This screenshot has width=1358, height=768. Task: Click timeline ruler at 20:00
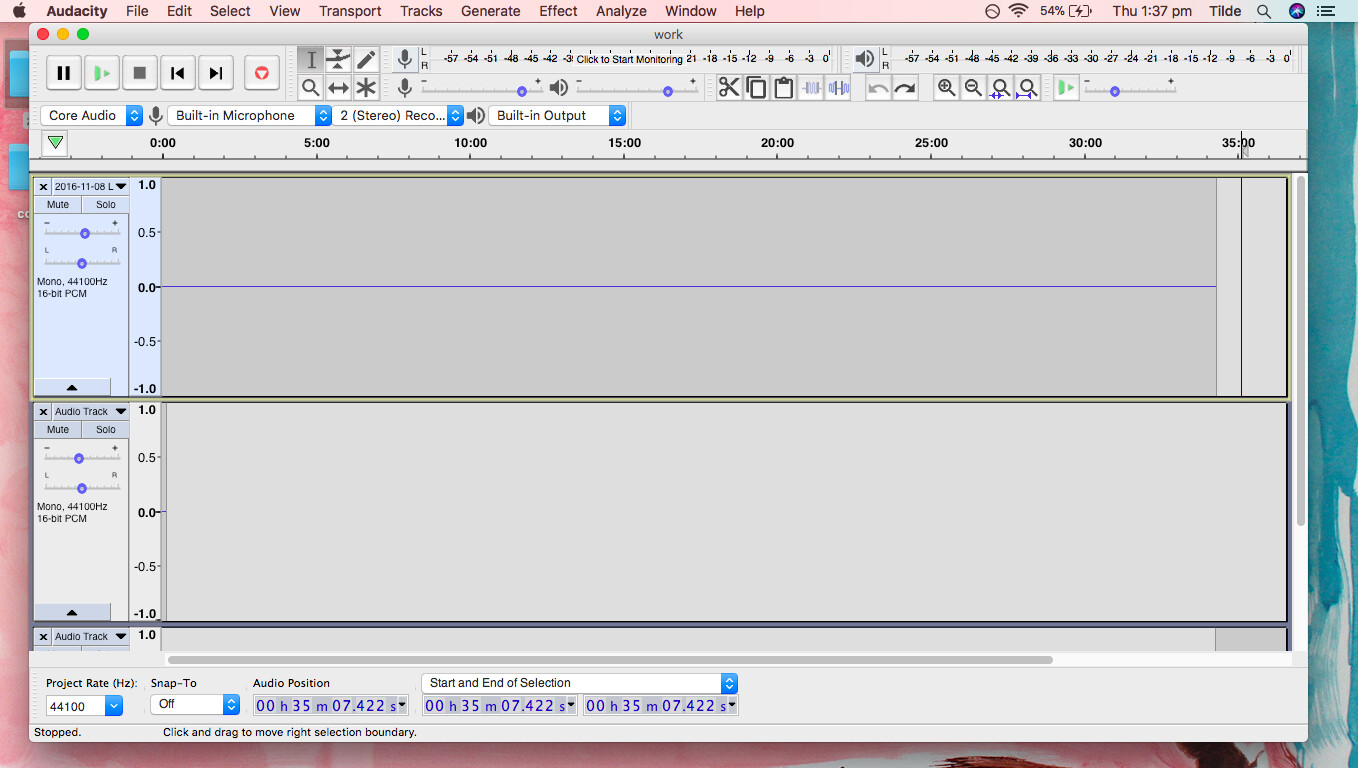777,143
